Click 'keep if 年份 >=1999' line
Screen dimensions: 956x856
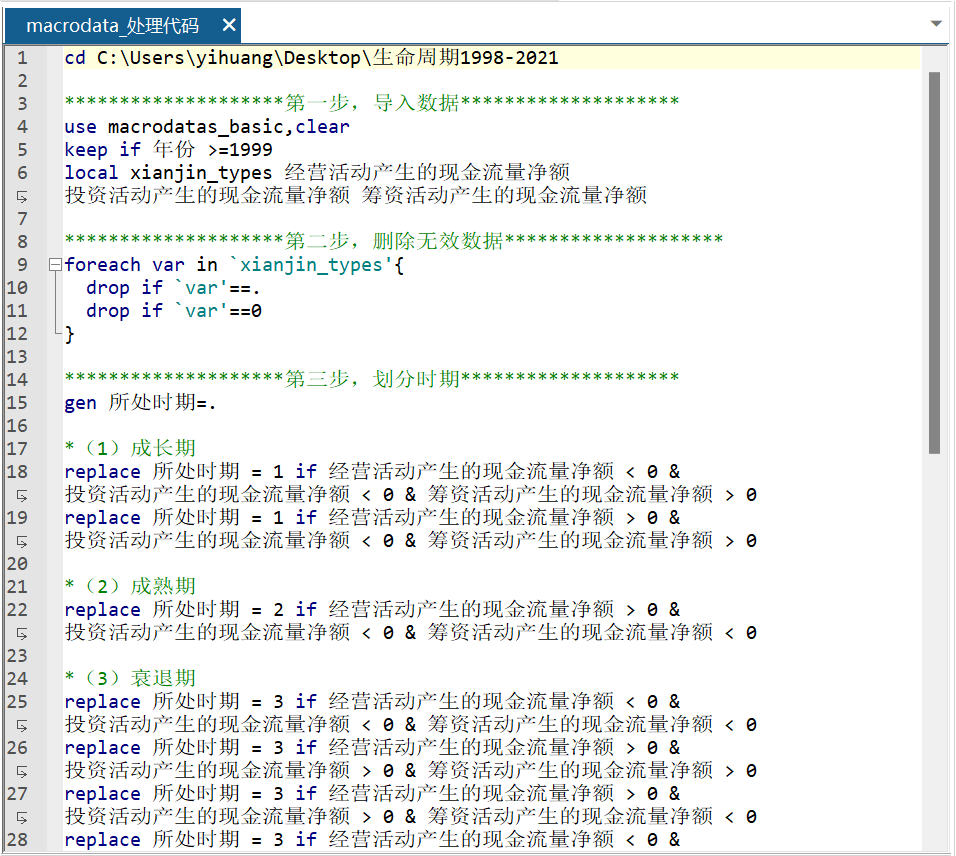168,149
